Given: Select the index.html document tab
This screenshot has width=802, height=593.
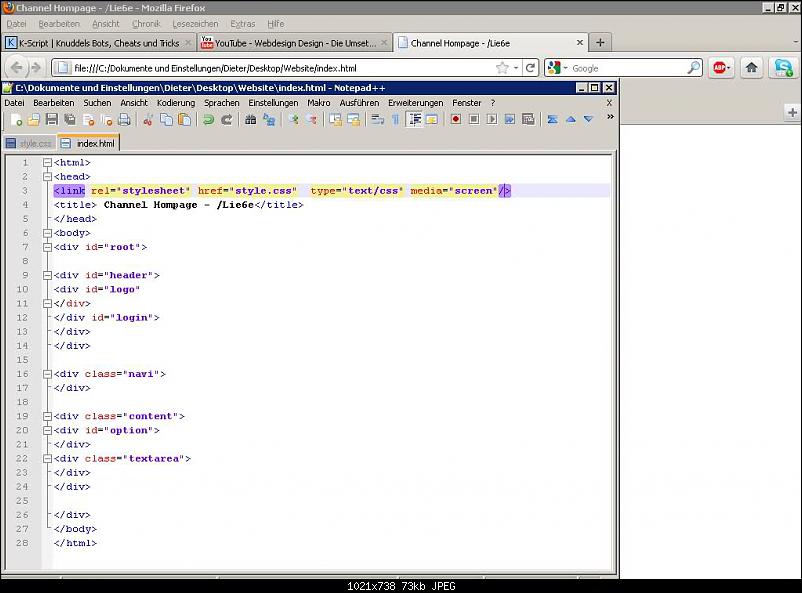Looking at the screenshot, I should point(89,143).
